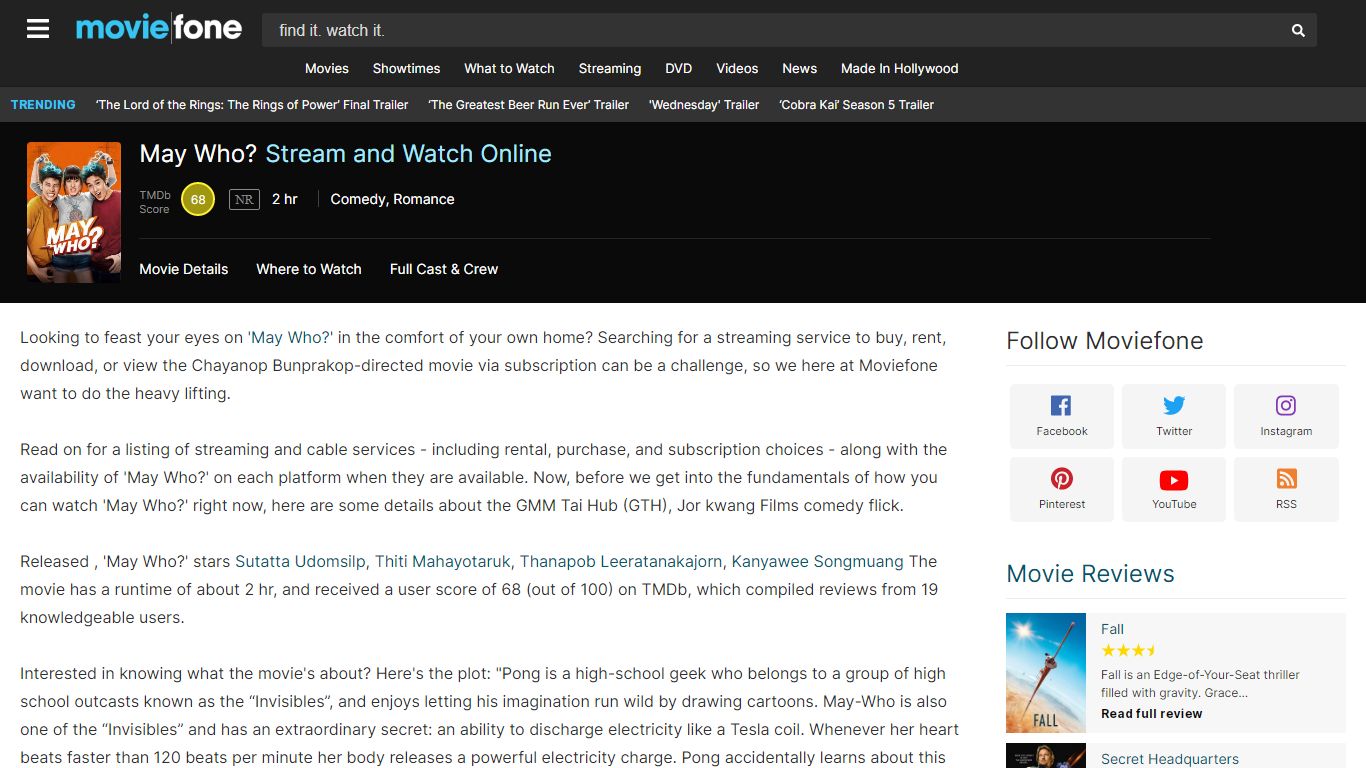1366x768 pixels.
Task: Click the Secret Headquarters thumbnail
Action: 1046,756
